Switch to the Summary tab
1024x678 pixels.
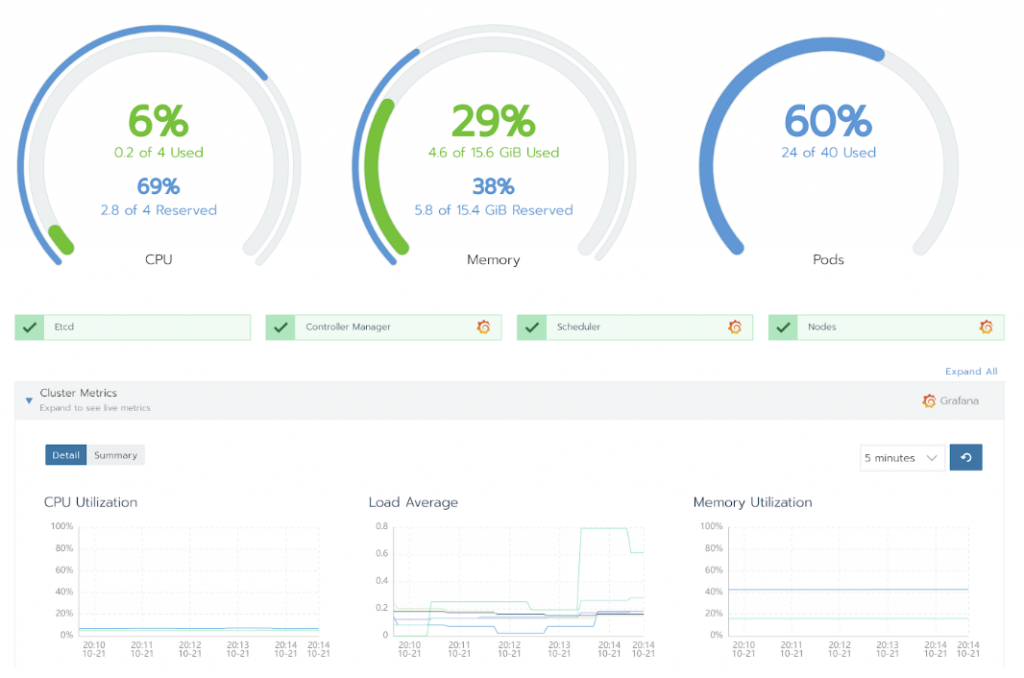(116, 455)
